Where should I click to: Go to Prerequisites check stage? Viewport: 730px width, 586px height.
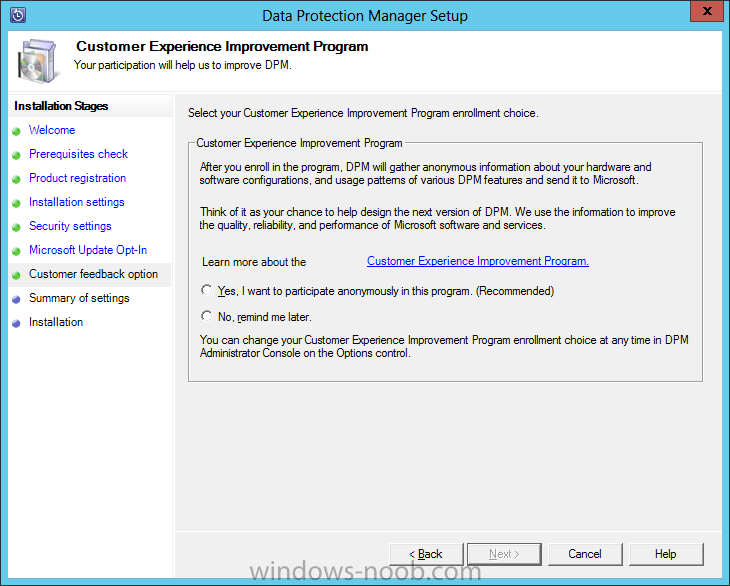78,154
